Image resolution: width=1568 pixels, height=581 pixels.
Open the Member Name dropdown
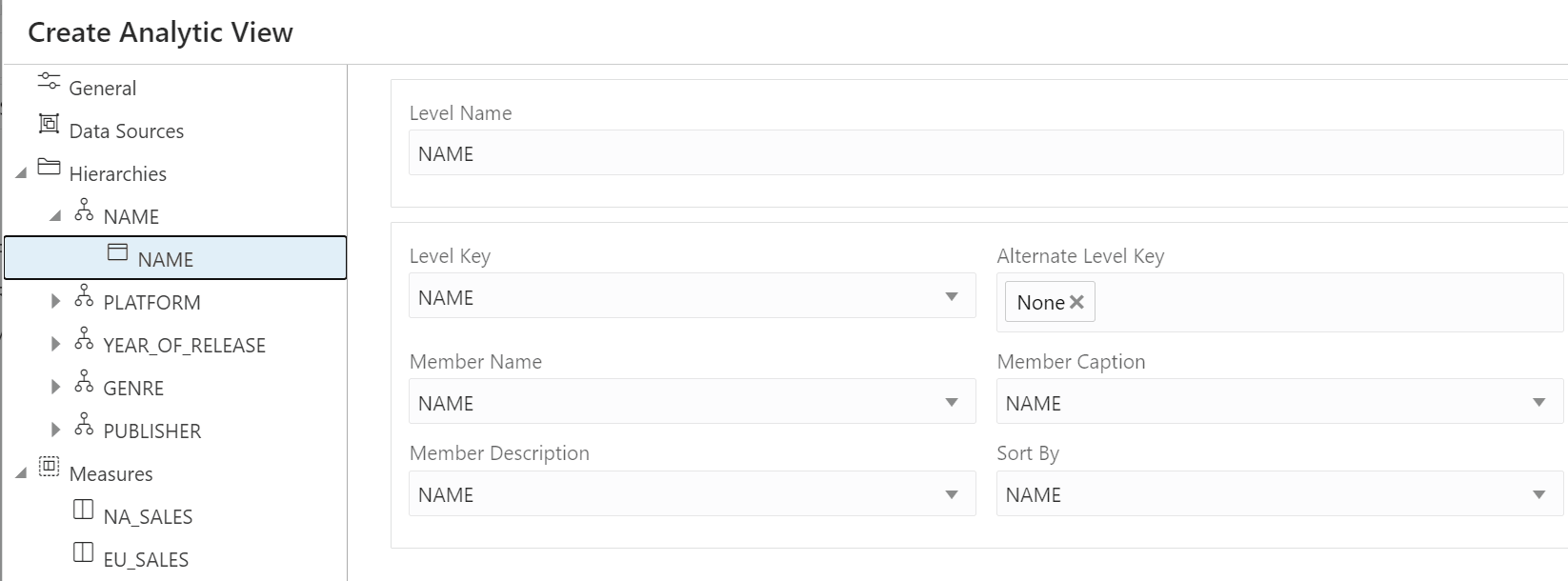pos(952,402)
